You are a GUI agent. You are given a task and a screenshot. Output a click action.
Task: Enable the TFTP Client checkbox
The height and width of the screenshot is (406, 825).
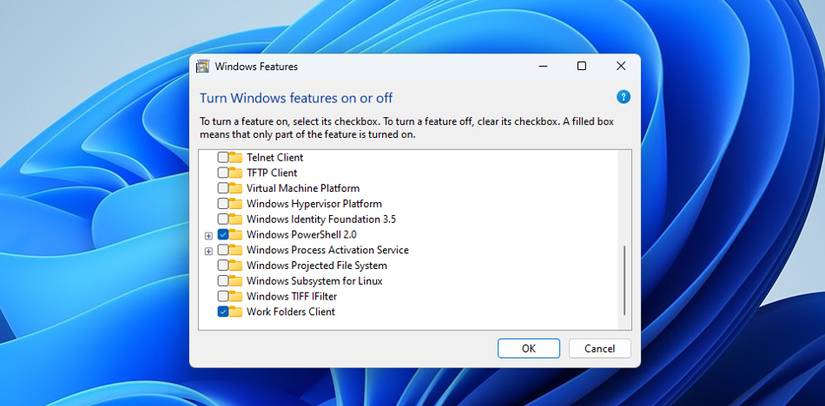223,172
